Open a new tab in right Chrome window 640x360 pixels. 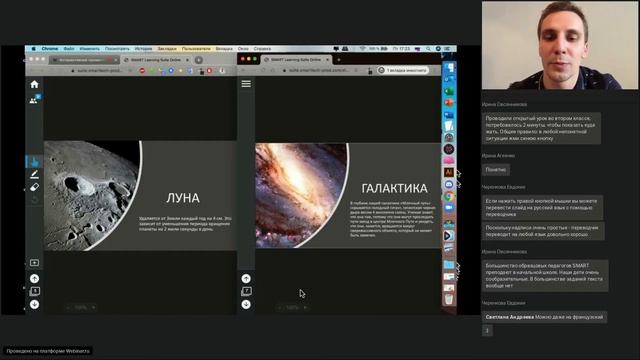pos(339,60)
